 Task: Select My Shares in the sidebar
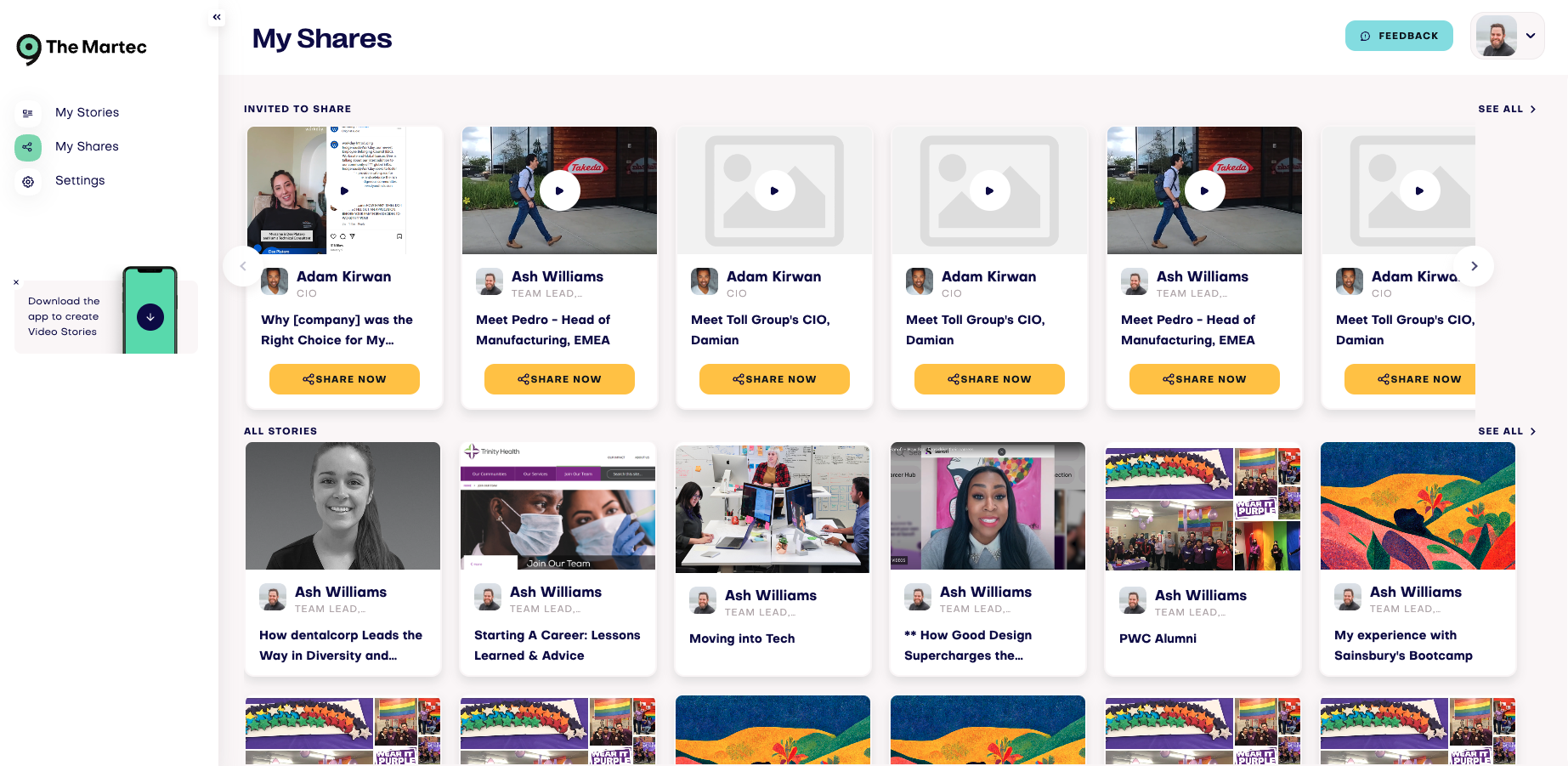point(87,146)
